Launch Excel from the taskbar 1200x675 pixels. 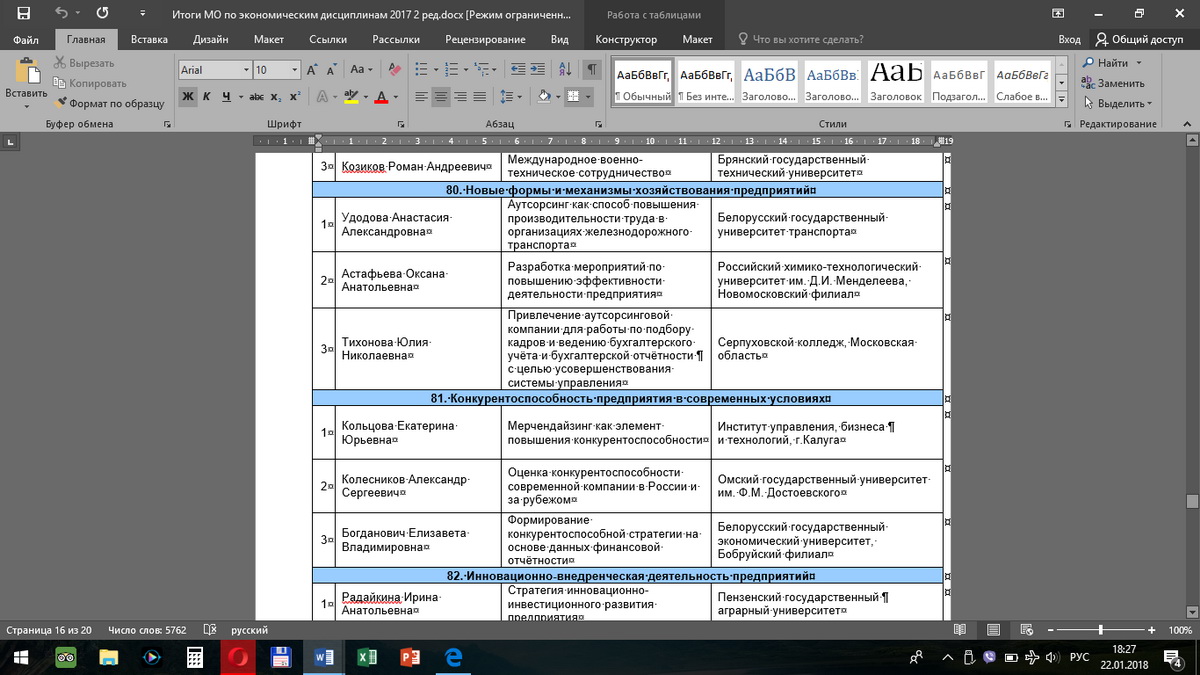(366, 657)
